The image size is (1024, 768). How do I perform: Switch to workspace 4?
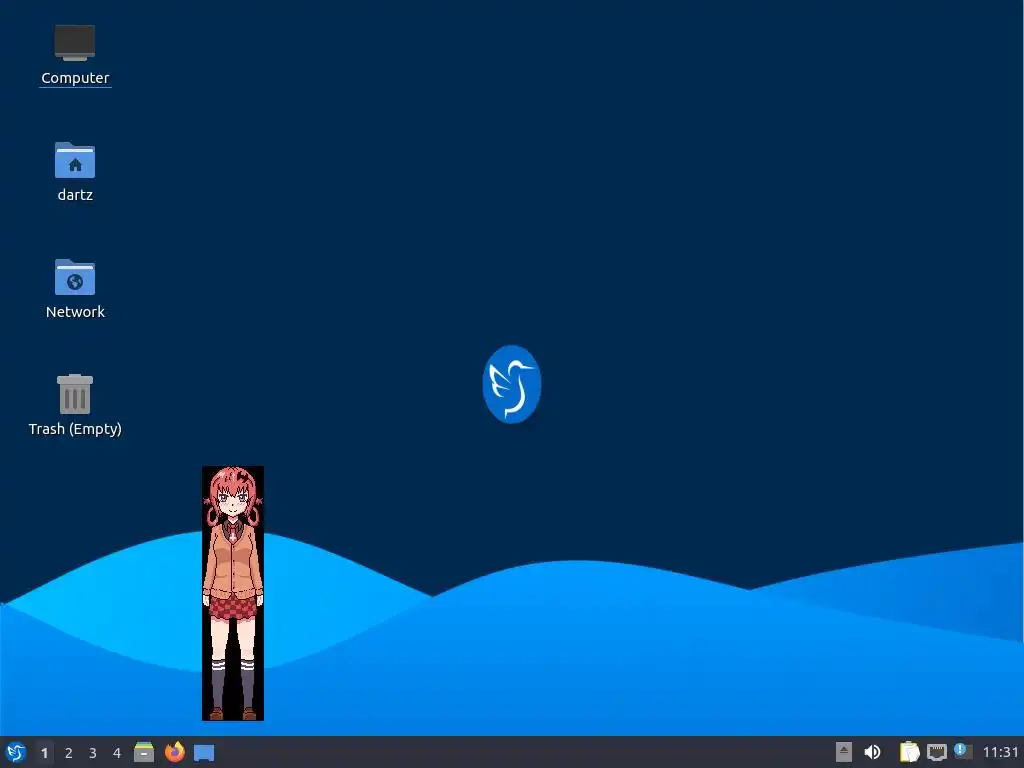(x=117, y=753)
